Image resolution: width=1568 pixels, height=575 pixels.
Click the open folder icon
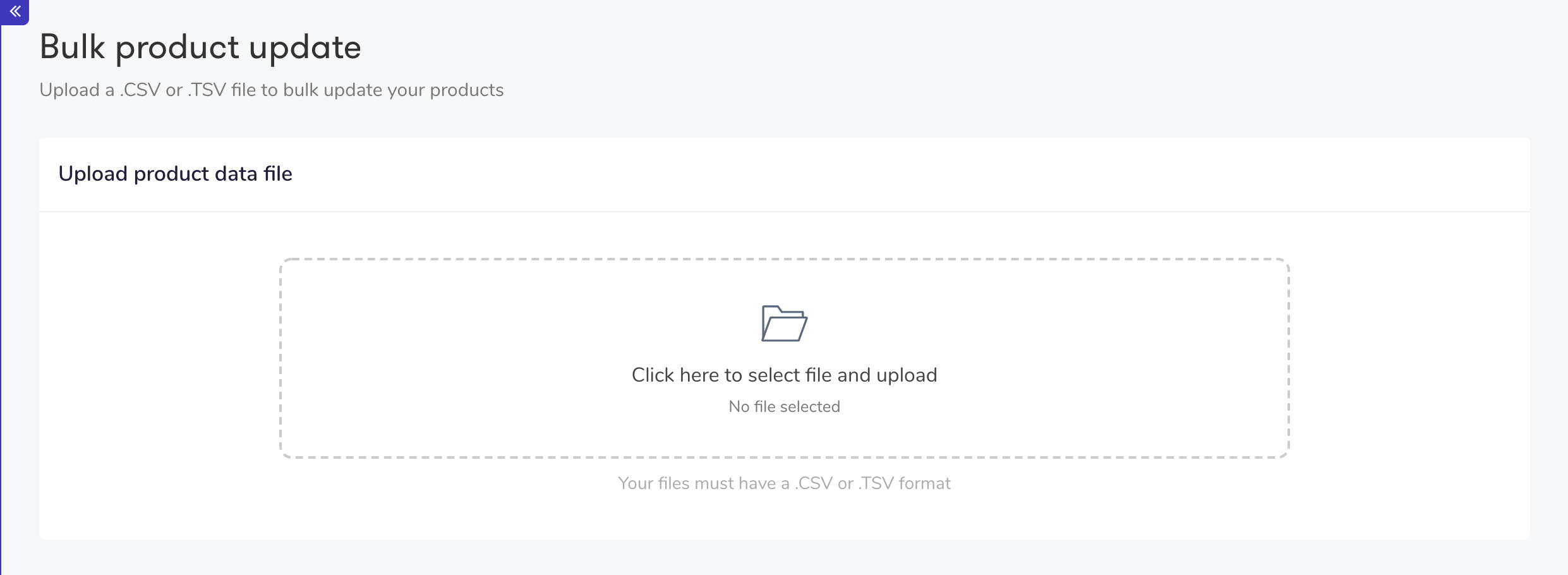click(x=784, y=324)
